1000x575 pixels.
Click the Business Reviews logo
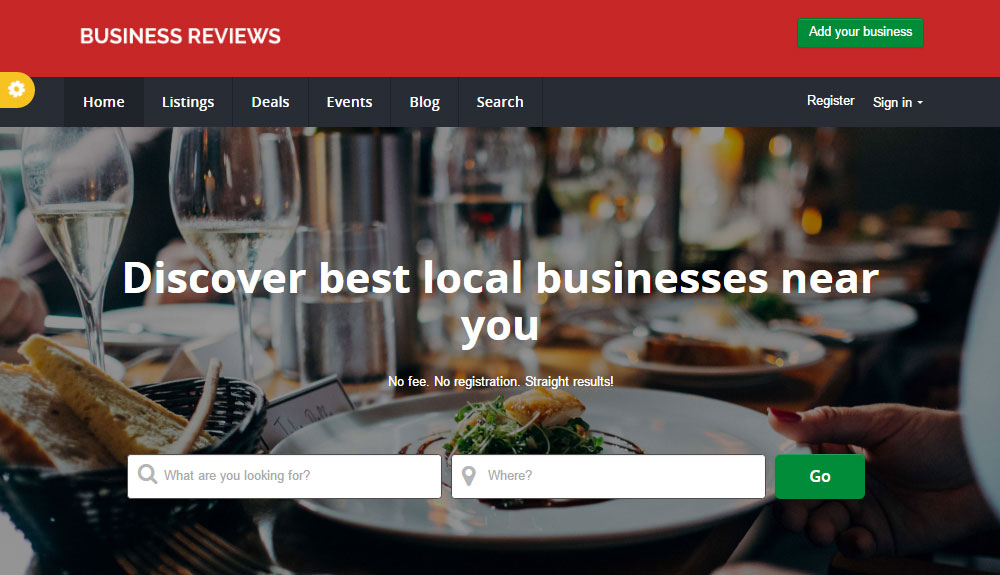(180, 36)
